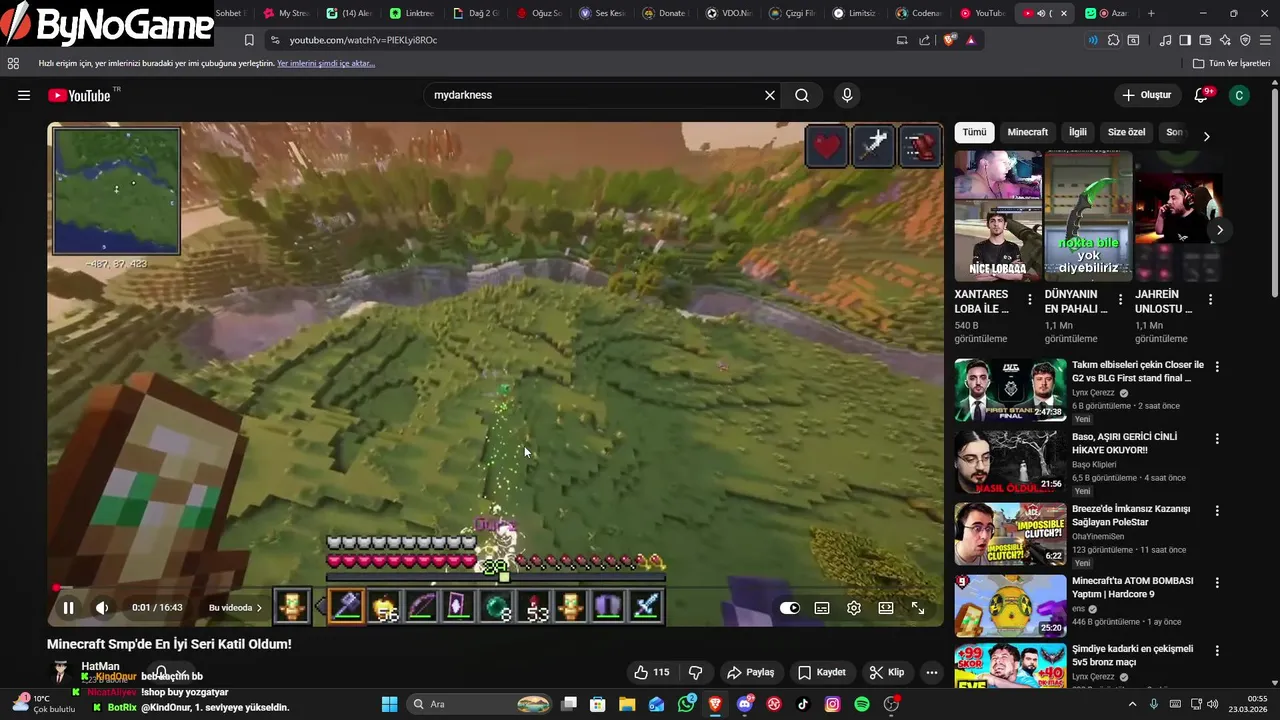This screenshot has height=720, width=1280.
Task: Open Brave Wallet icon
Action: [x=1206, y=40]
